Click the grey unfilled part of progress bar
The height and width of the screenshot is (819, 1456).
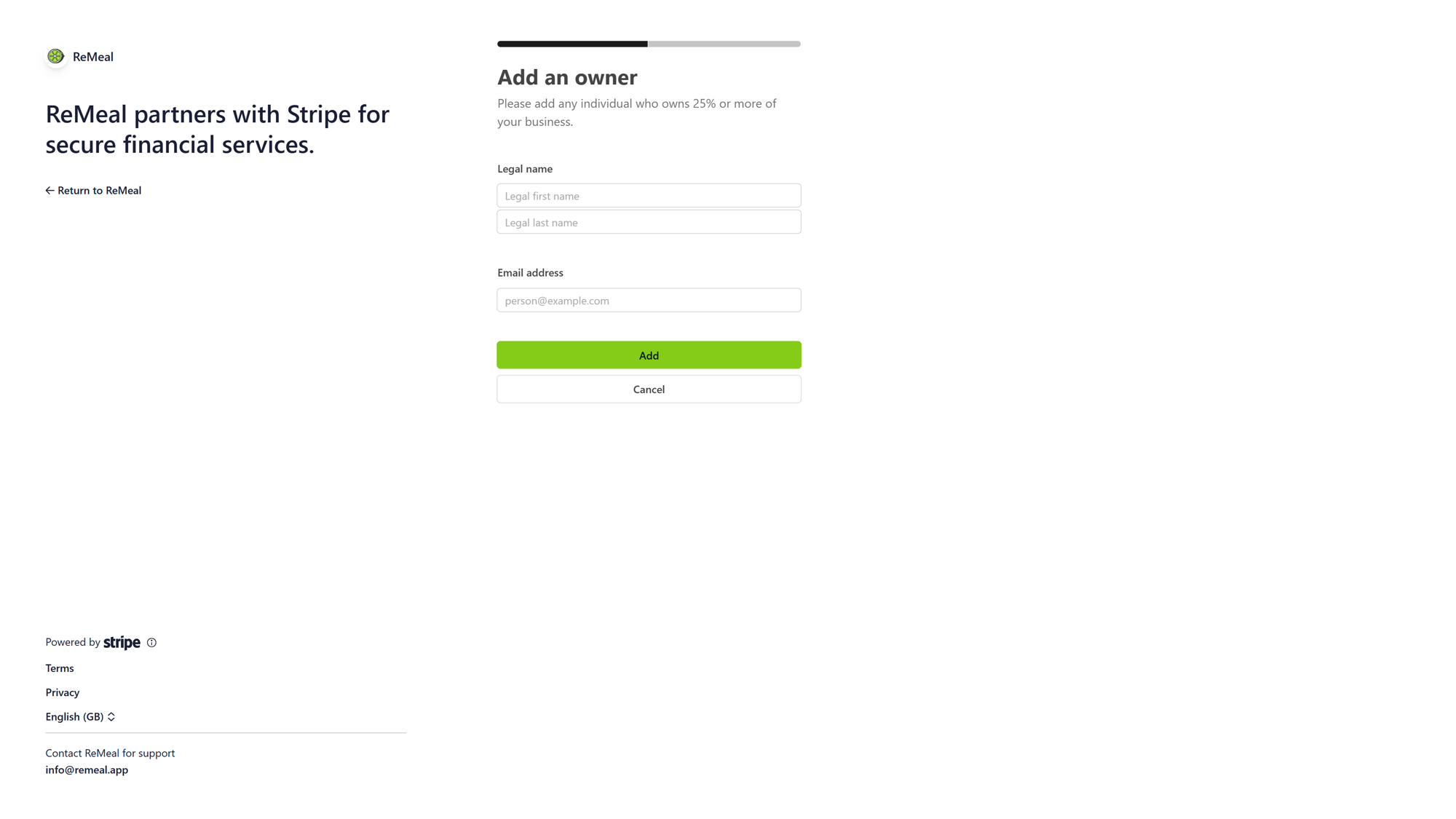tap(724, 44)
